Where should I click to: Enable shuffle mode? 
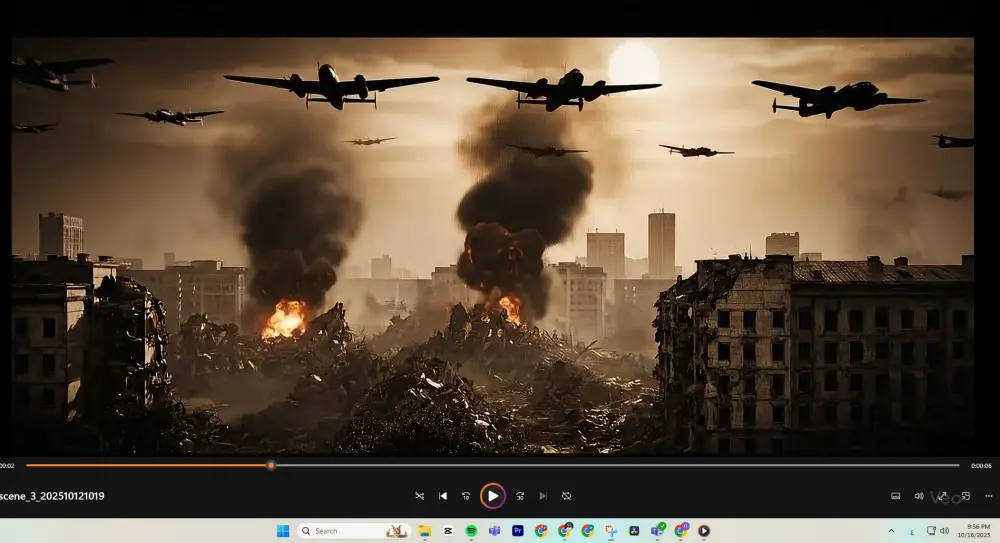(x=420, y=496)
